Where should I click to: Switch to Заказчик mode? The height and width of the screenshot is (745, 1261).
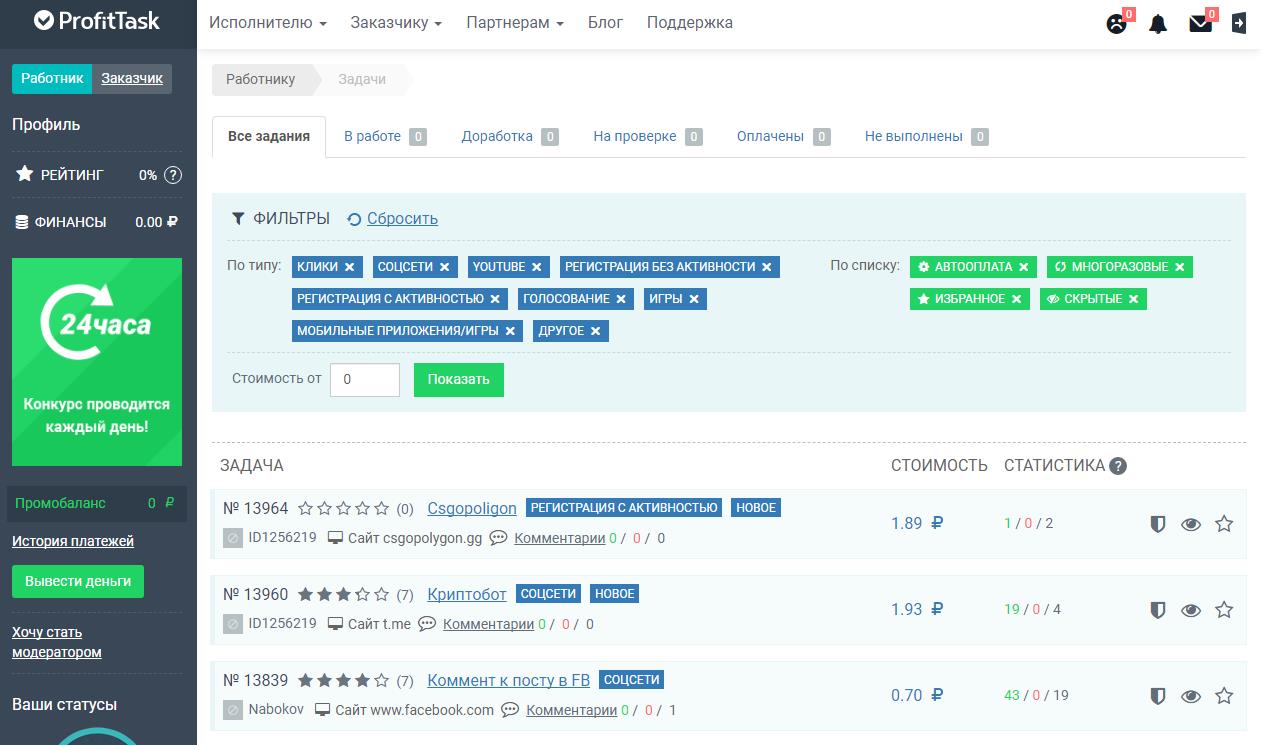(x=132, y=78)
